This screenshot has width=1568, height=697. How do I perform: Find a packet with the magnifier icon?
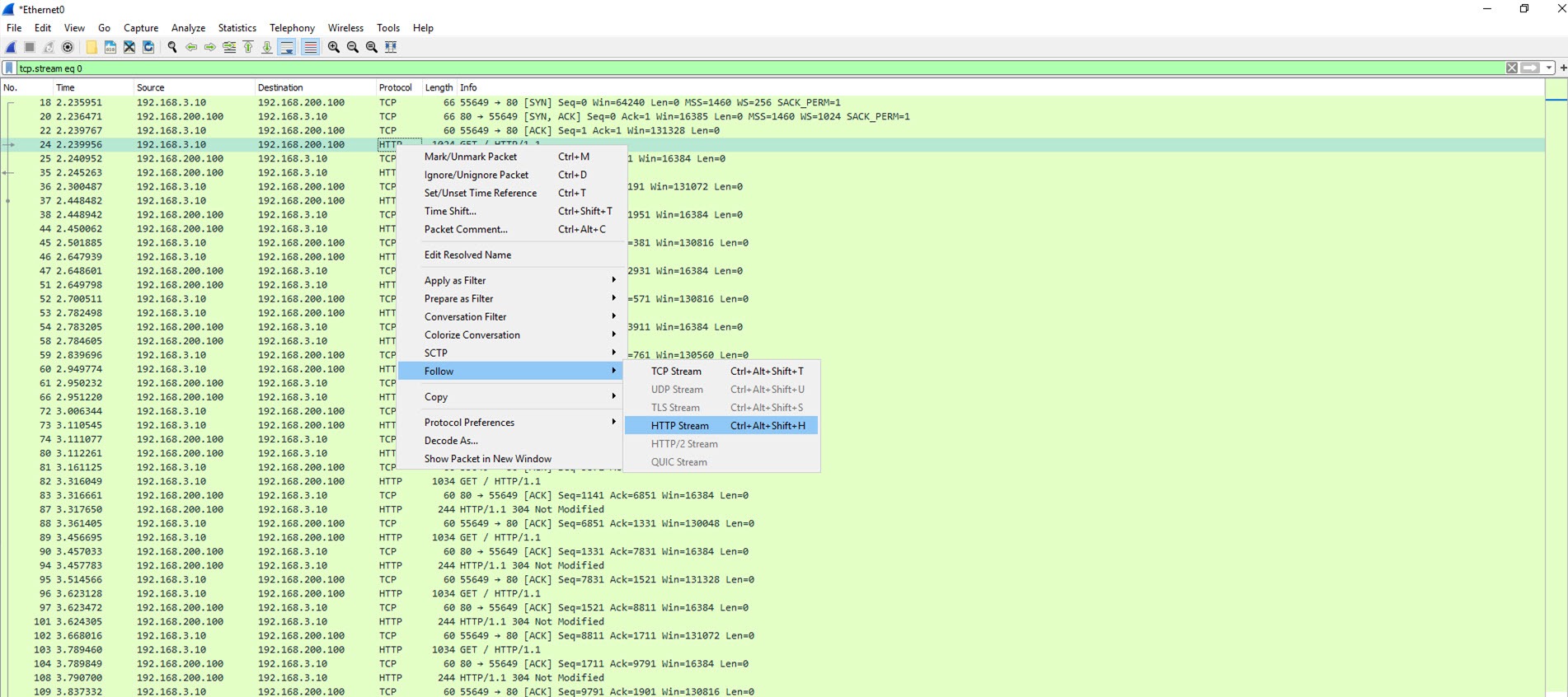(172, 47)
